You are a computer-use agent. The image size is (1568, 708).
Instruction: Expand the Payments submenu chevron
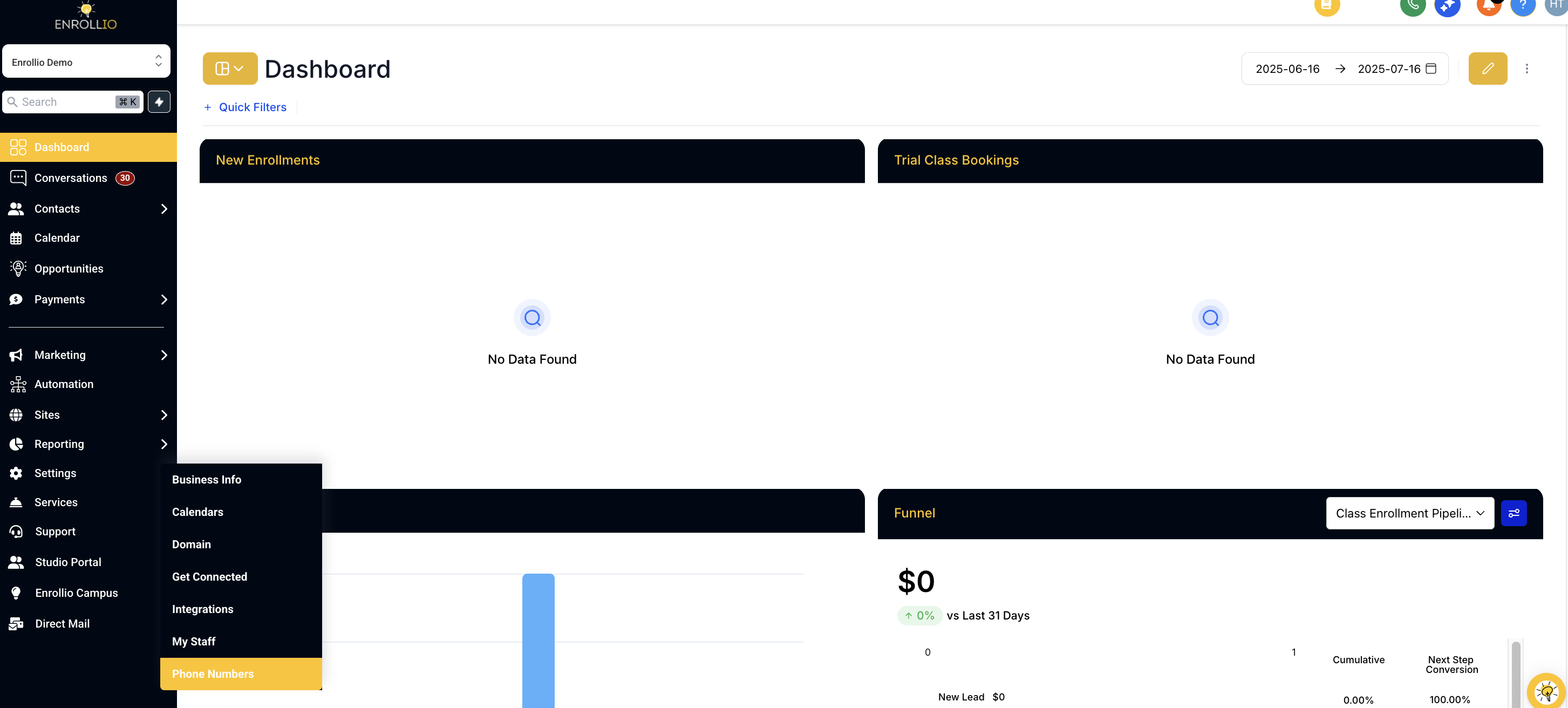pos(163,299)
